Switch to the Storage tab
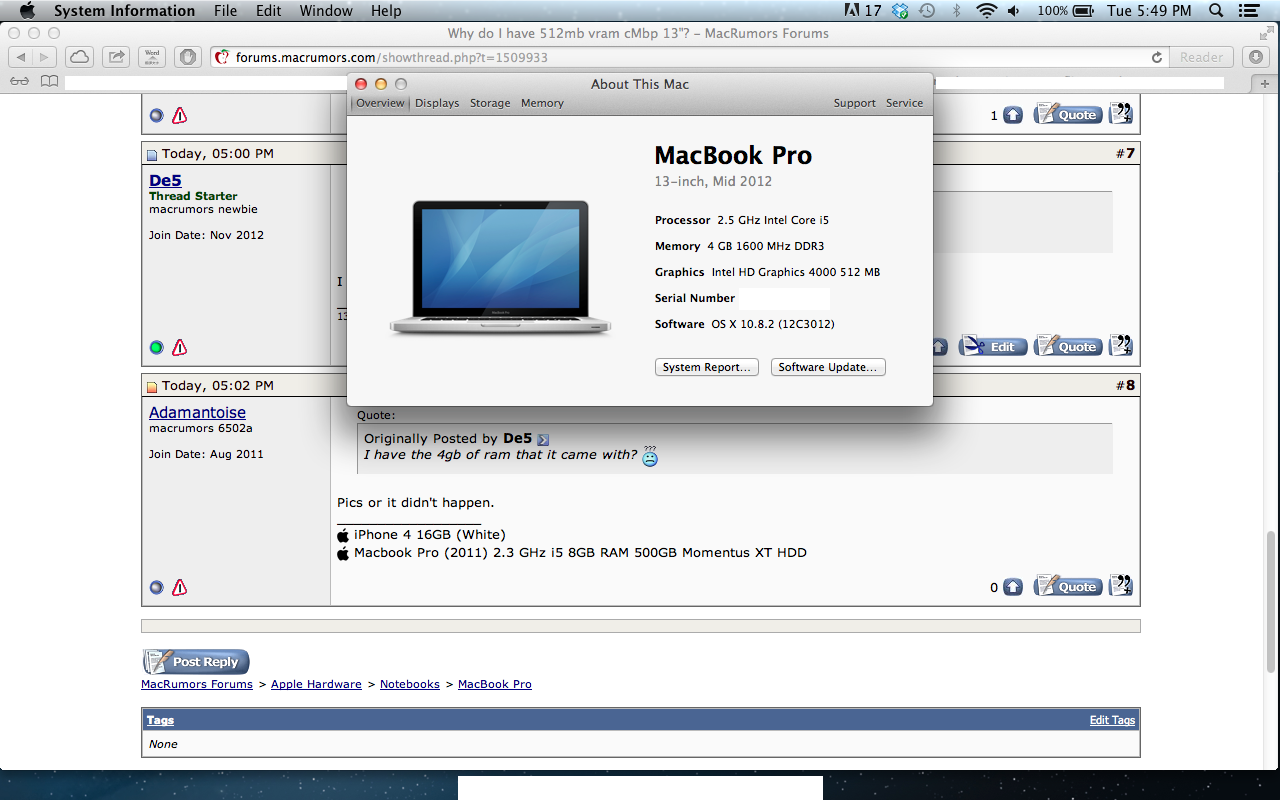The width and height of the screenshot is (1280, 800). (490, 103)
